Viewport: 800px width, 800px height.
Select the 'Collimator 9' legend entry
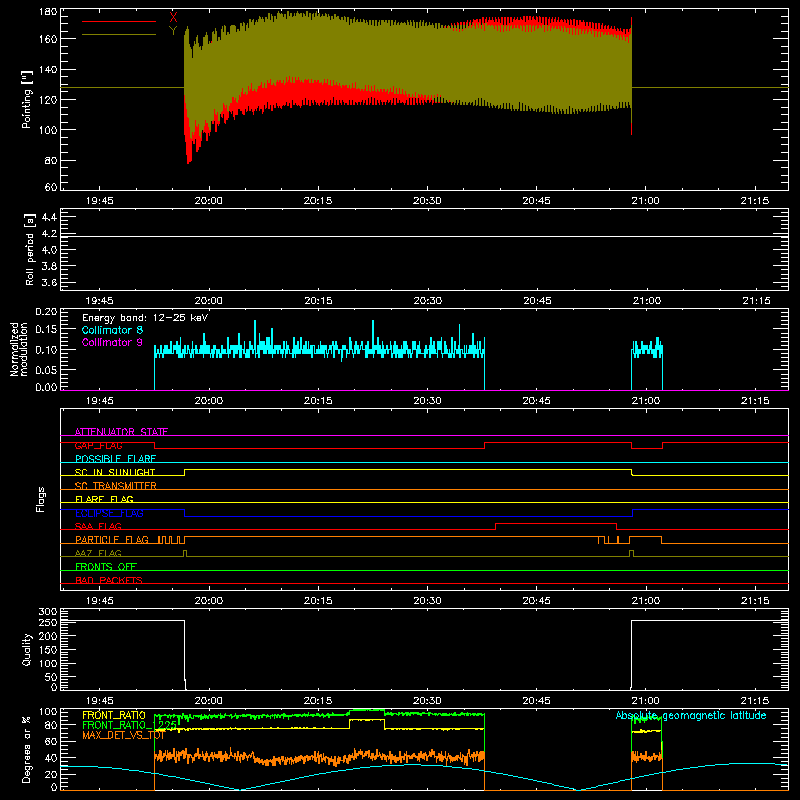(x=112, y=342)
